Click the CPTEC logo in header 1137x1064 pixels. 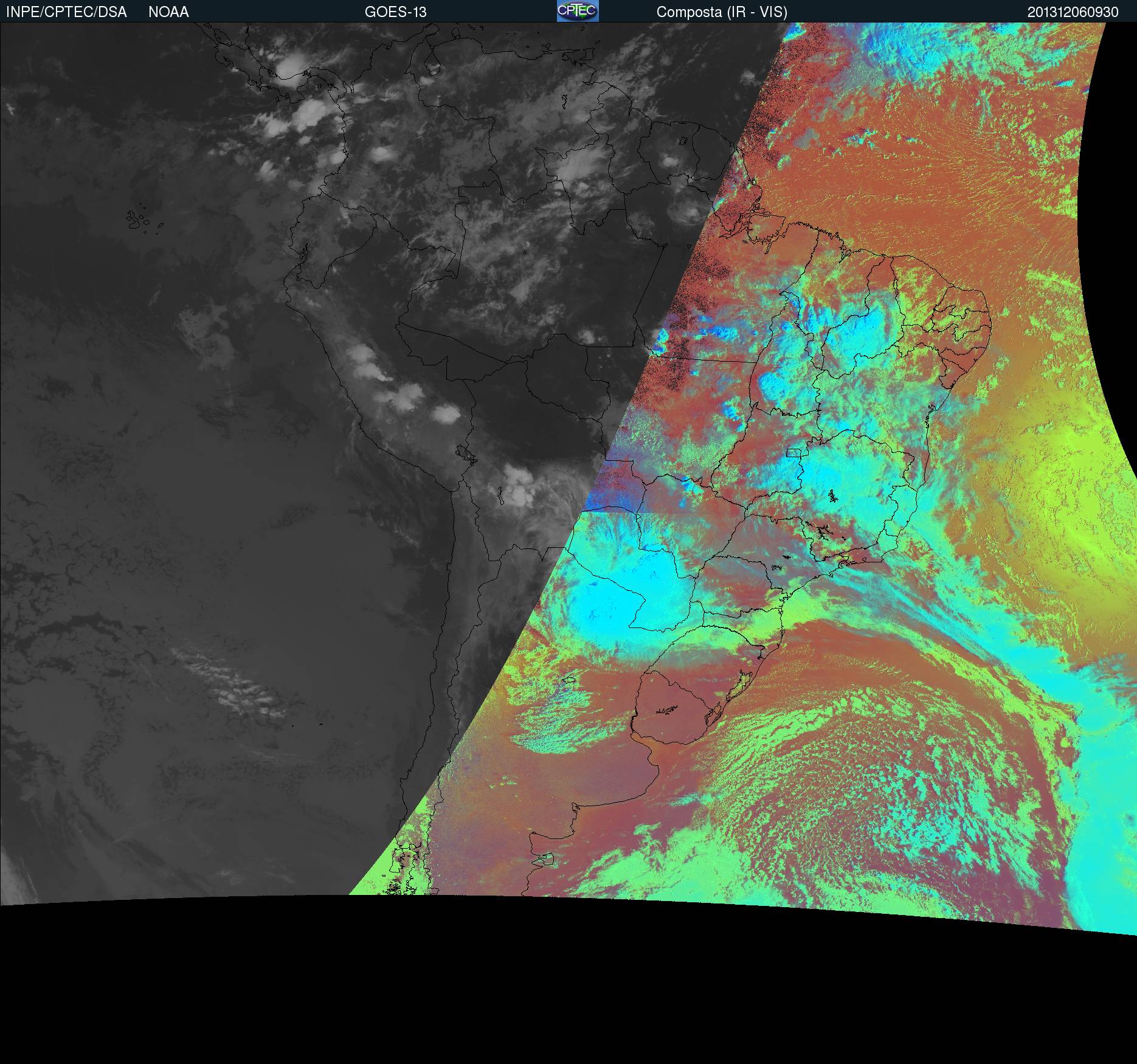(x=578, y=11)
